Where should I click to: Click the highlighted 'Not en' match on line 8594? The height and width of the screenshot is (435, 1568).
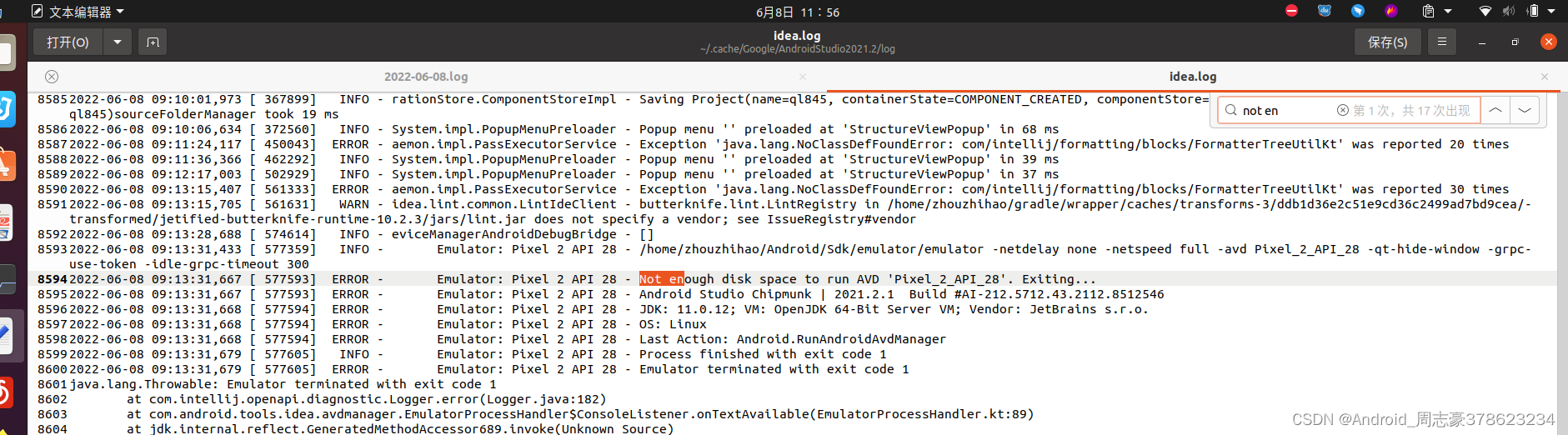(x=661, y=279)
